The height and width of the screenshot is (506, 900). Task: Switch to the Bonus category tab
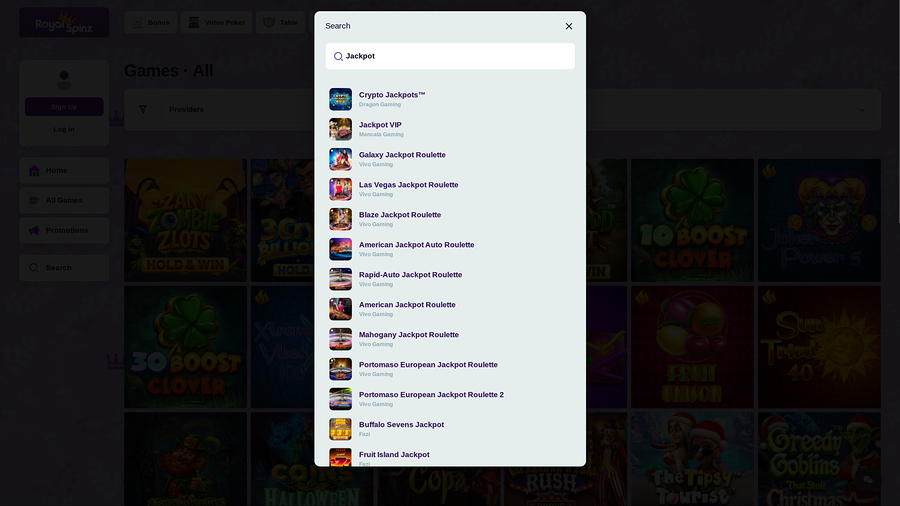pos(151,22)
